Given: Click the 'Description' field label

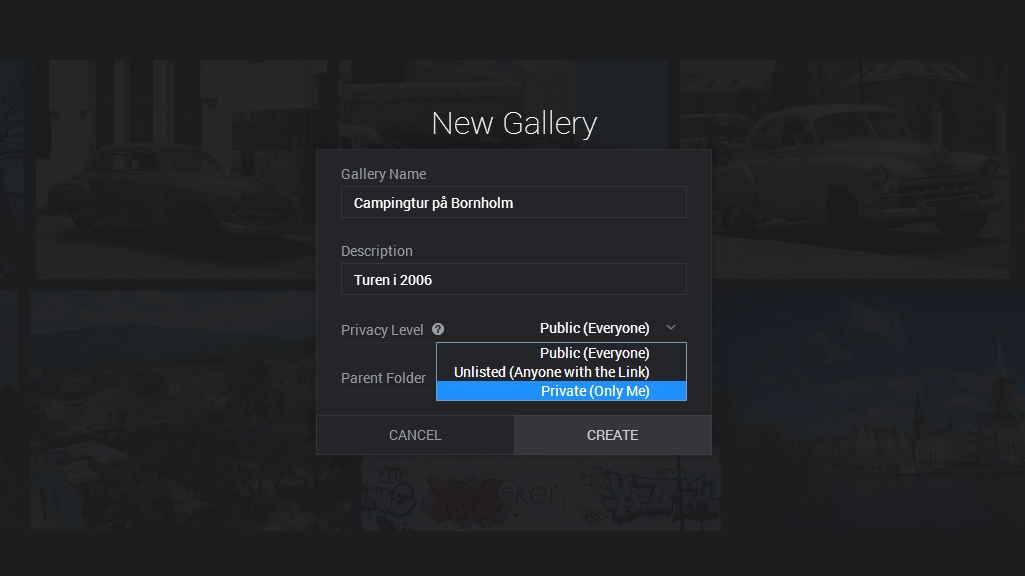Looking at the screenshot, I should [x=377, y=251].
